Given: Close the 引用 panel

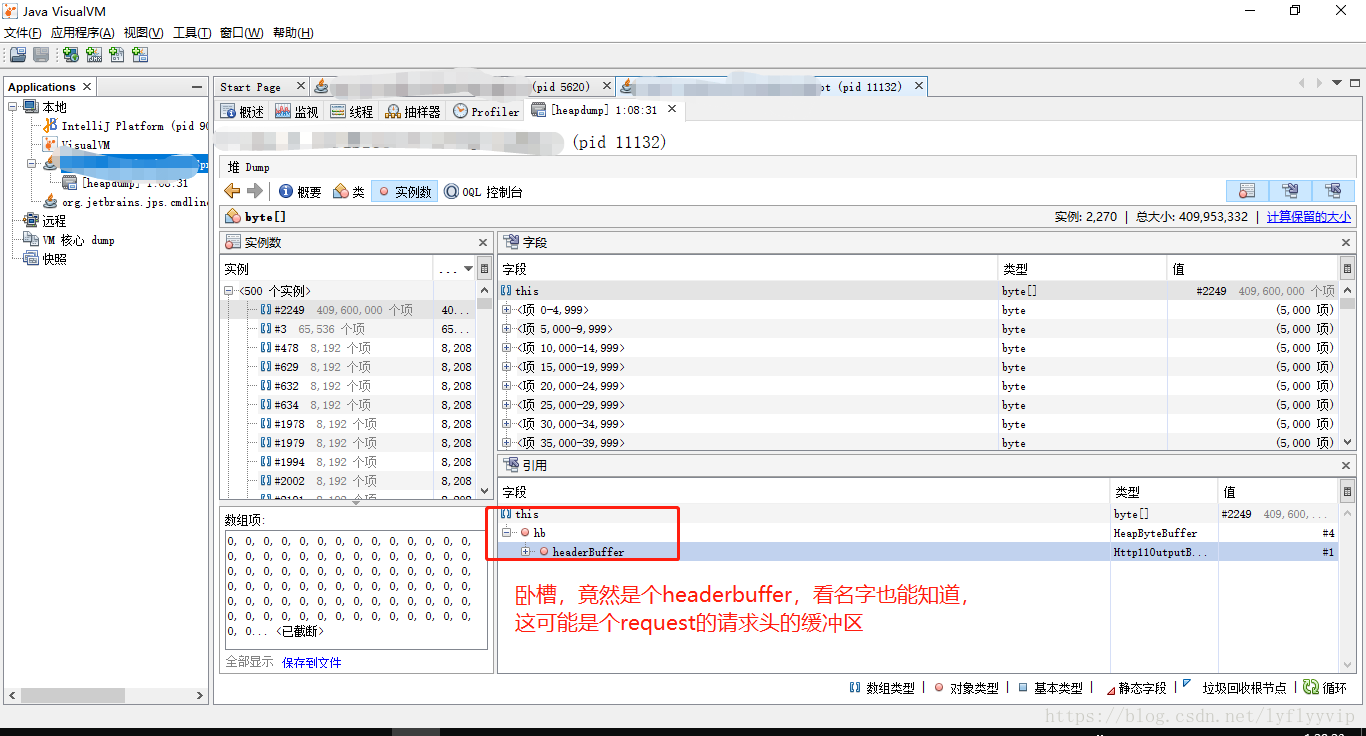Looking at the screenshot, I should [1346, 465].
